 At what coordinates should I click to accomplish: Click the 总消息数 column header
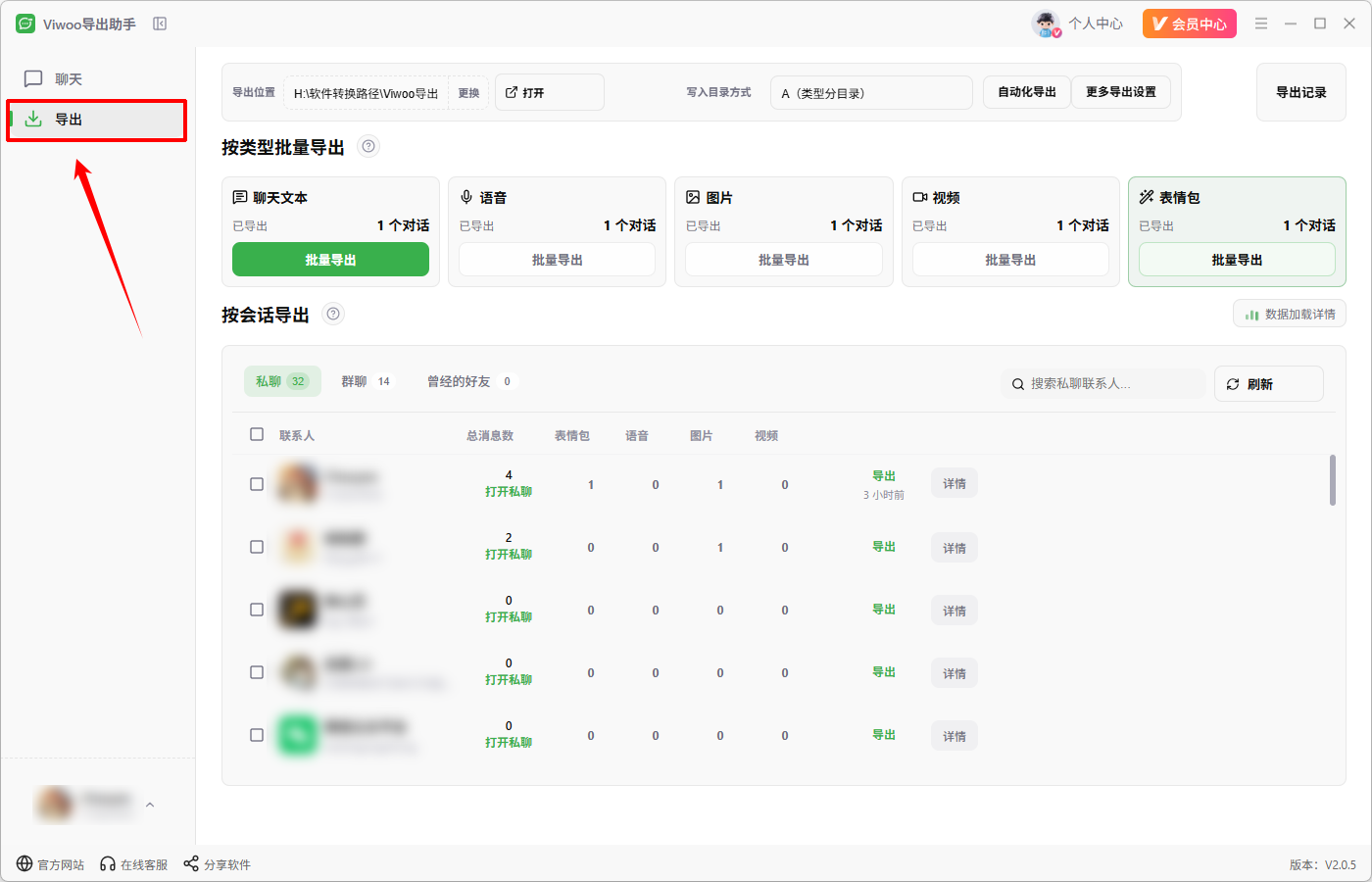point(490,435)
